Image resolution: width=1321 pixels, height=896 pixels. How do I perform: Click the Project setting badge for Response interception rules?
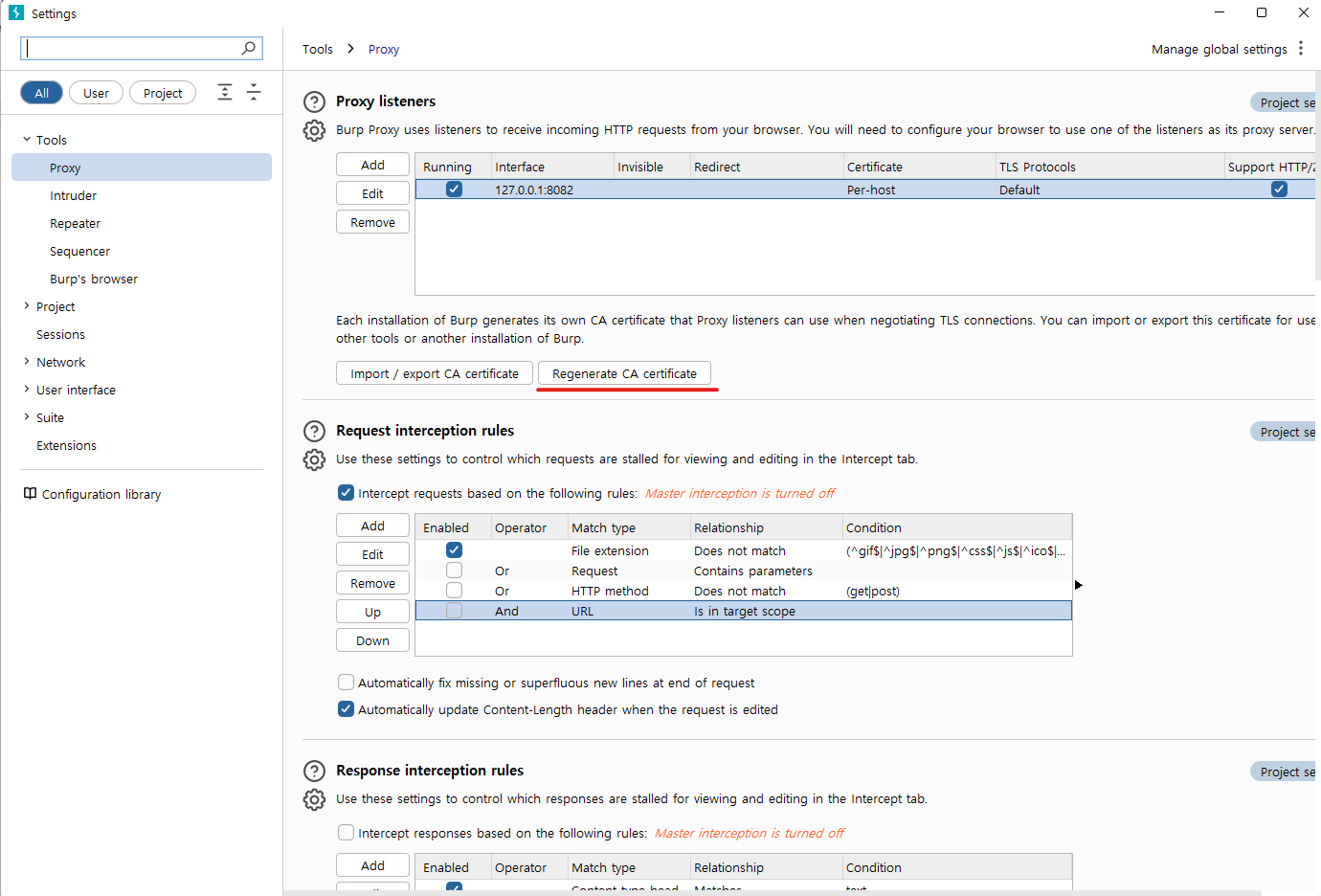[1285, 772]
